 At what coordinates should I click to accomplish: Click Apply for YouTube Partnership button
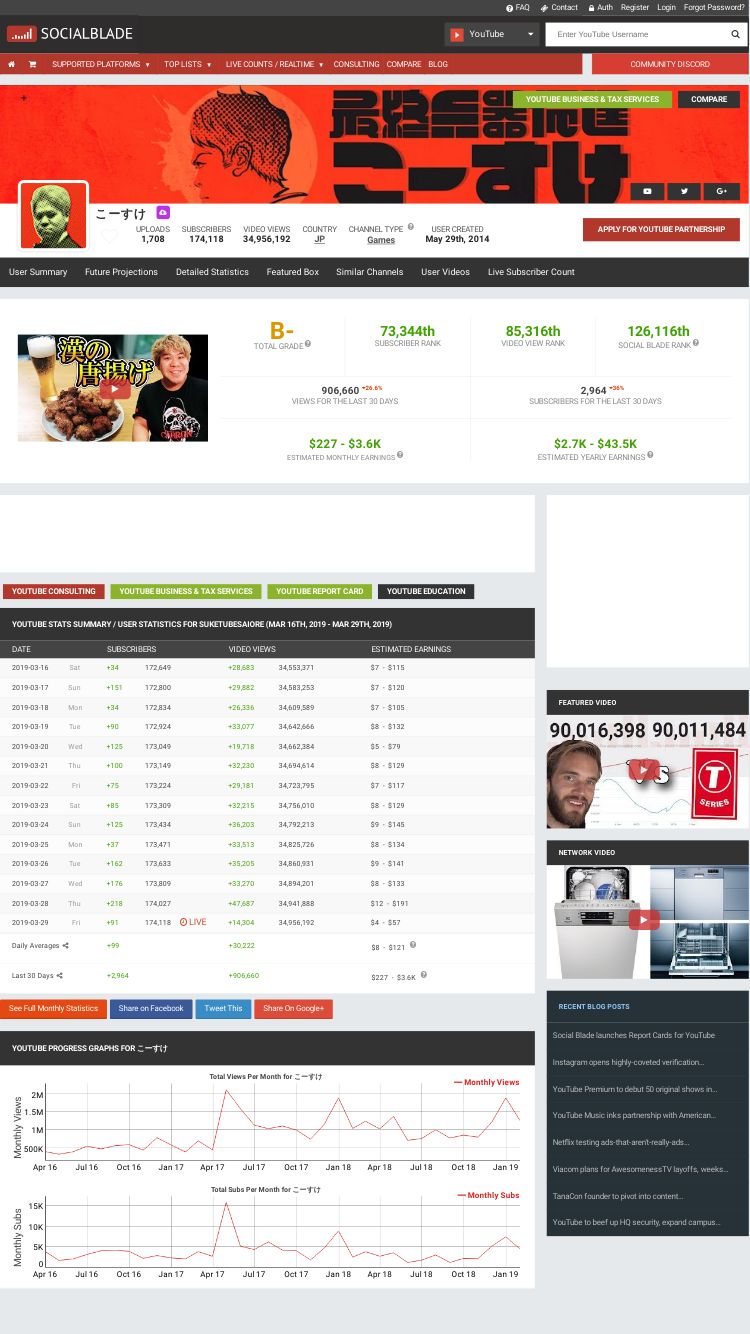click(x=661, y=229)
